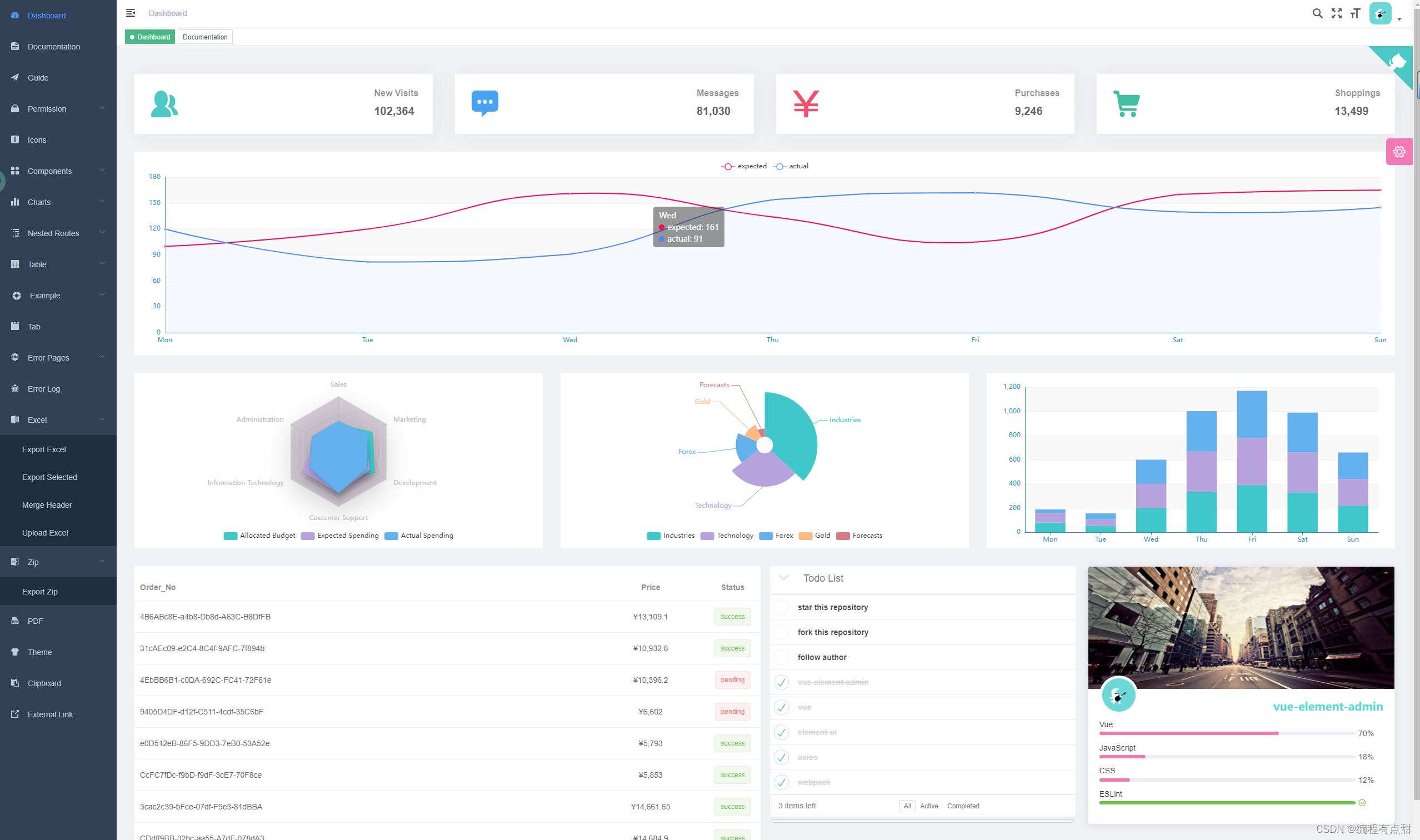Toggle the 'actual' line legend
1420x840 pixels.
point(791,167)
